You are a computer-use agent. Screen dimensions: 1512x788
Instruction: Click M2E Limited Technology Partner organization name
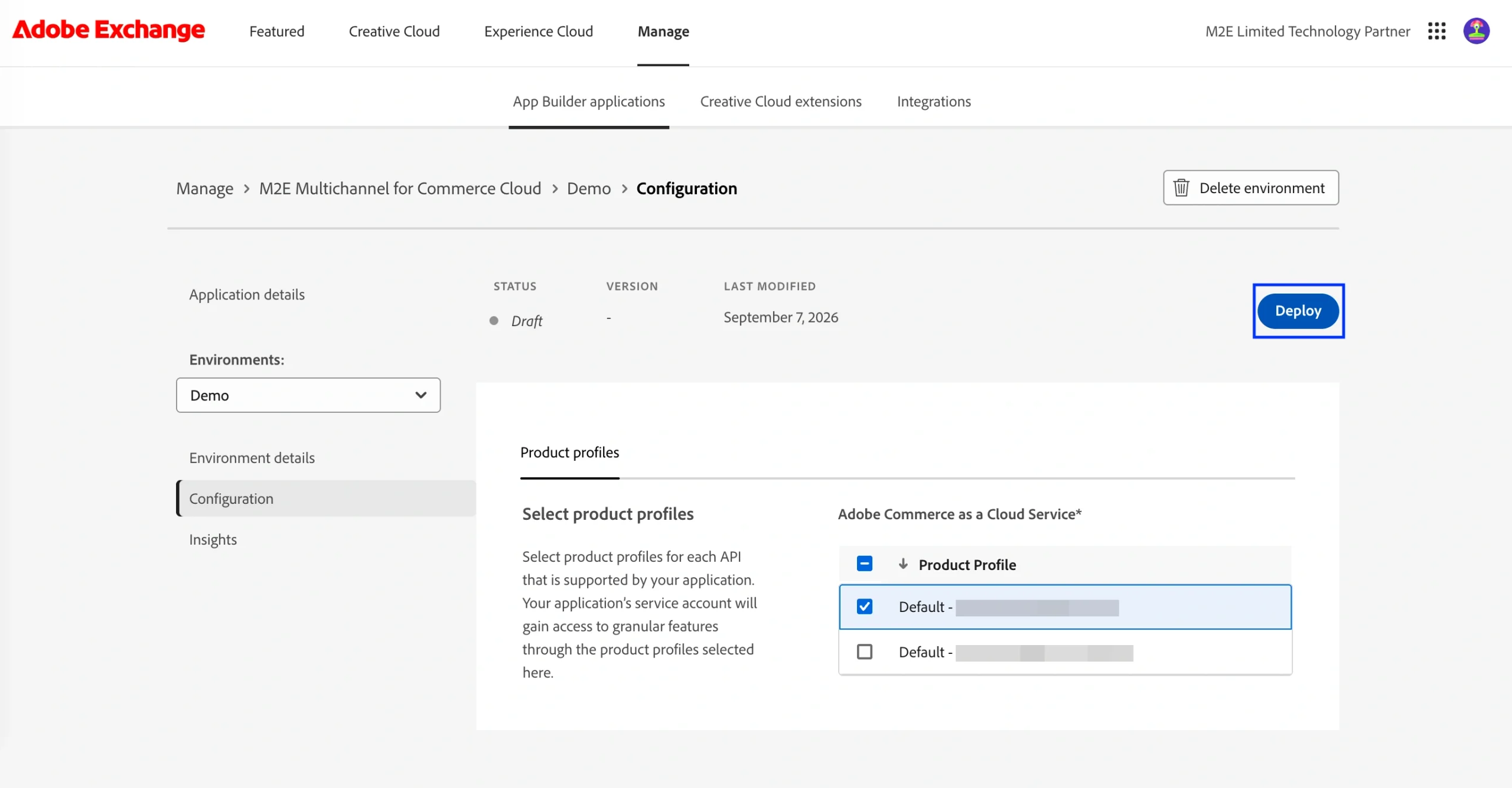coord(1308,31)
